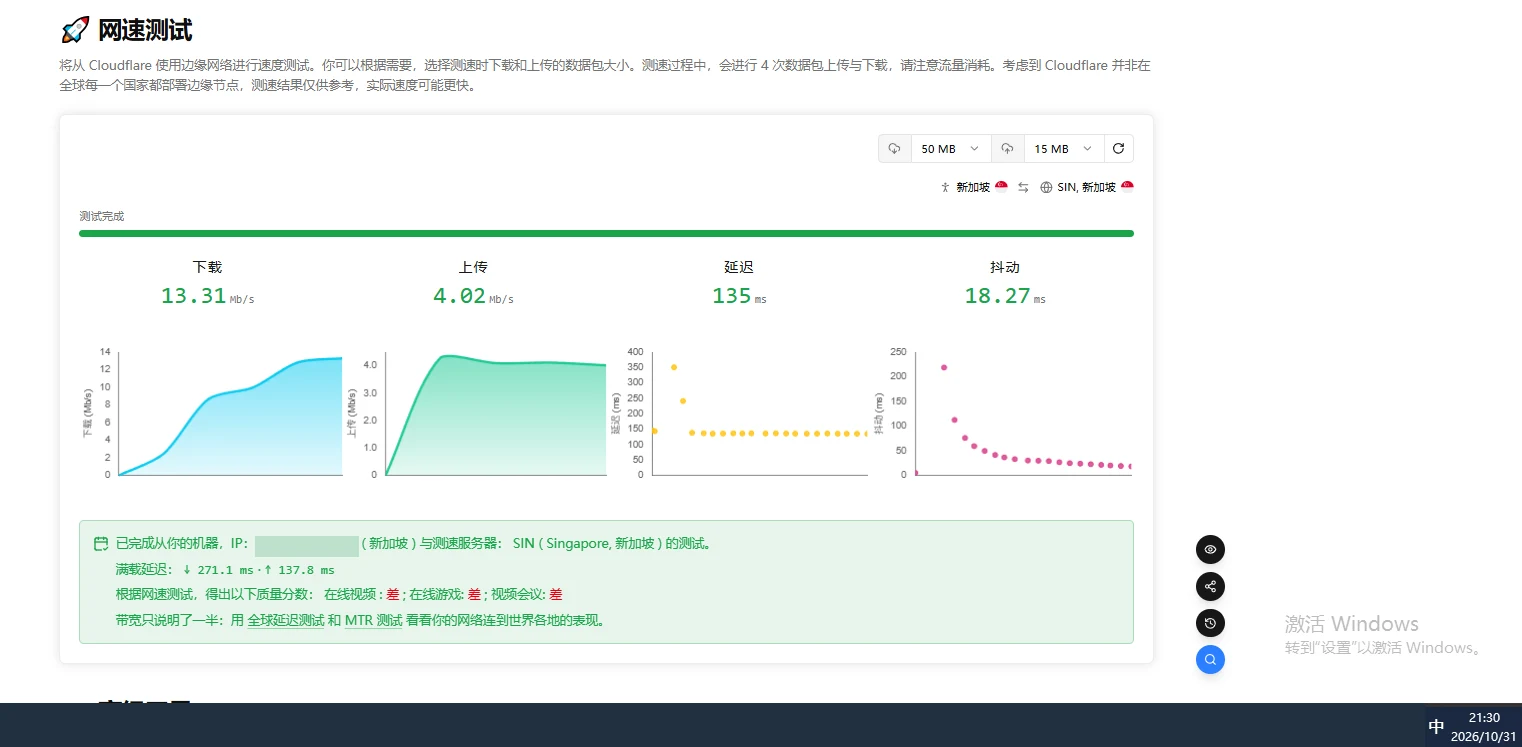This screenshot has height=747, width=1522.
Task: Click the eye floating button
Action: pos(1210,549)
